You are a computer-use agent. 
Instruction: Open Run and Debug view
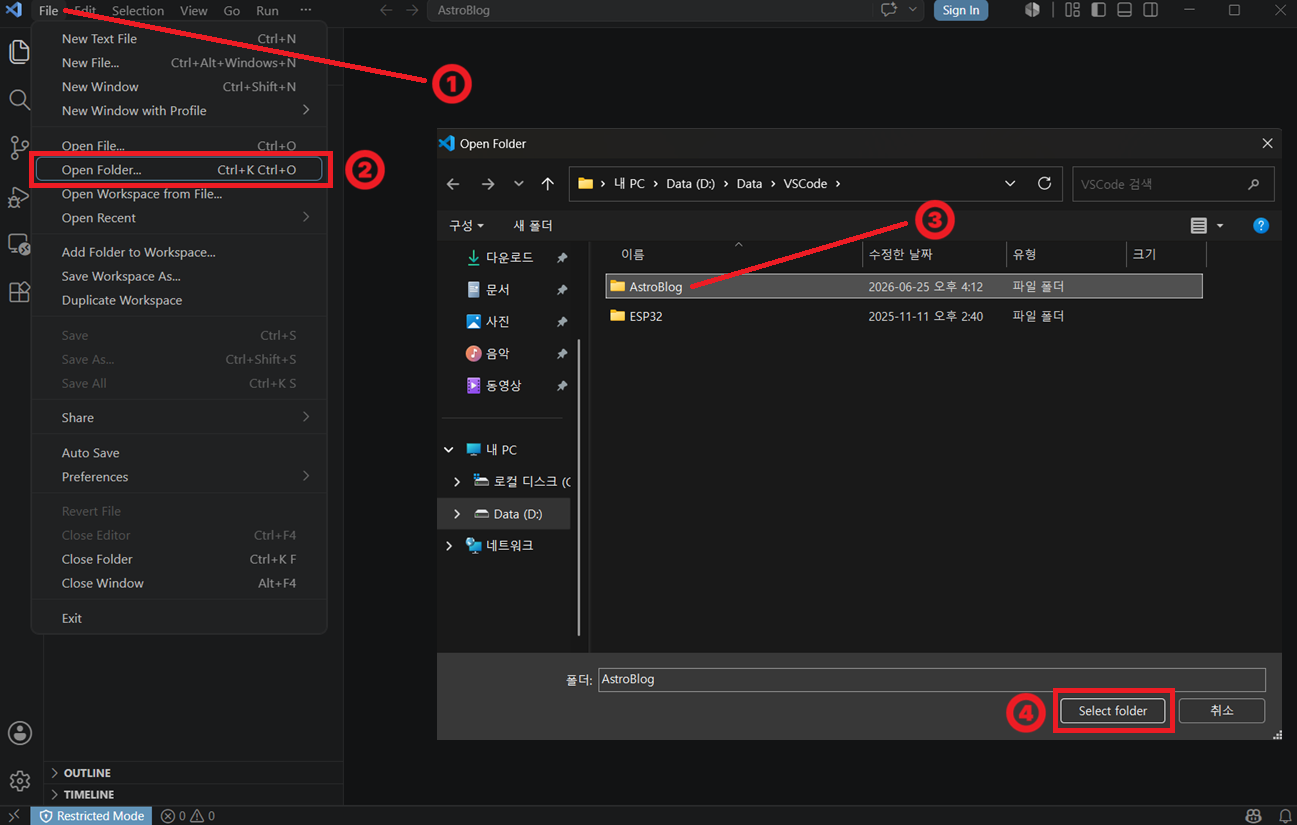tap(19, 196)
